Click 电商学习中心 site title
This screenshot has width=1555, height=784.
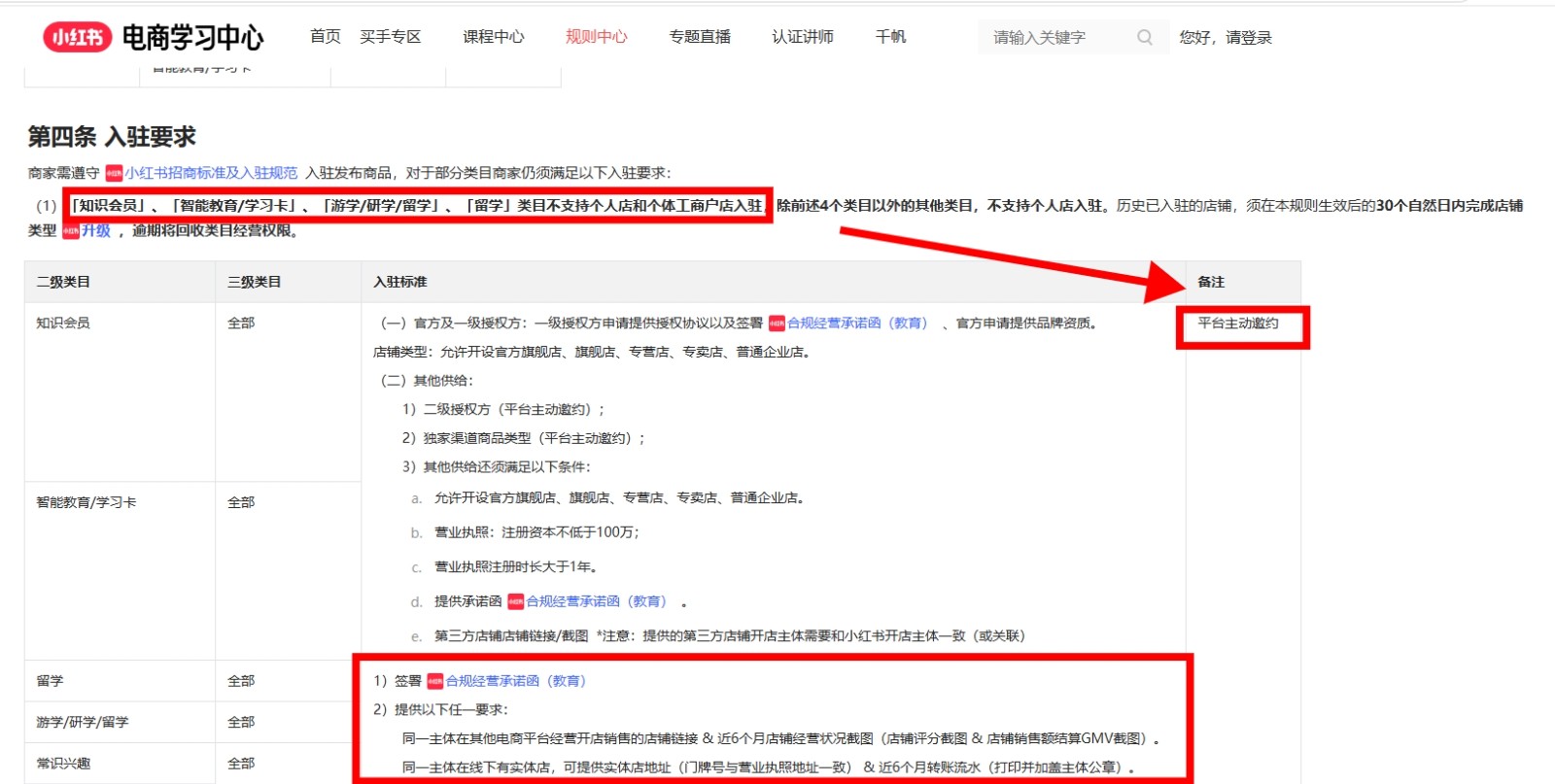pos(192,37)
